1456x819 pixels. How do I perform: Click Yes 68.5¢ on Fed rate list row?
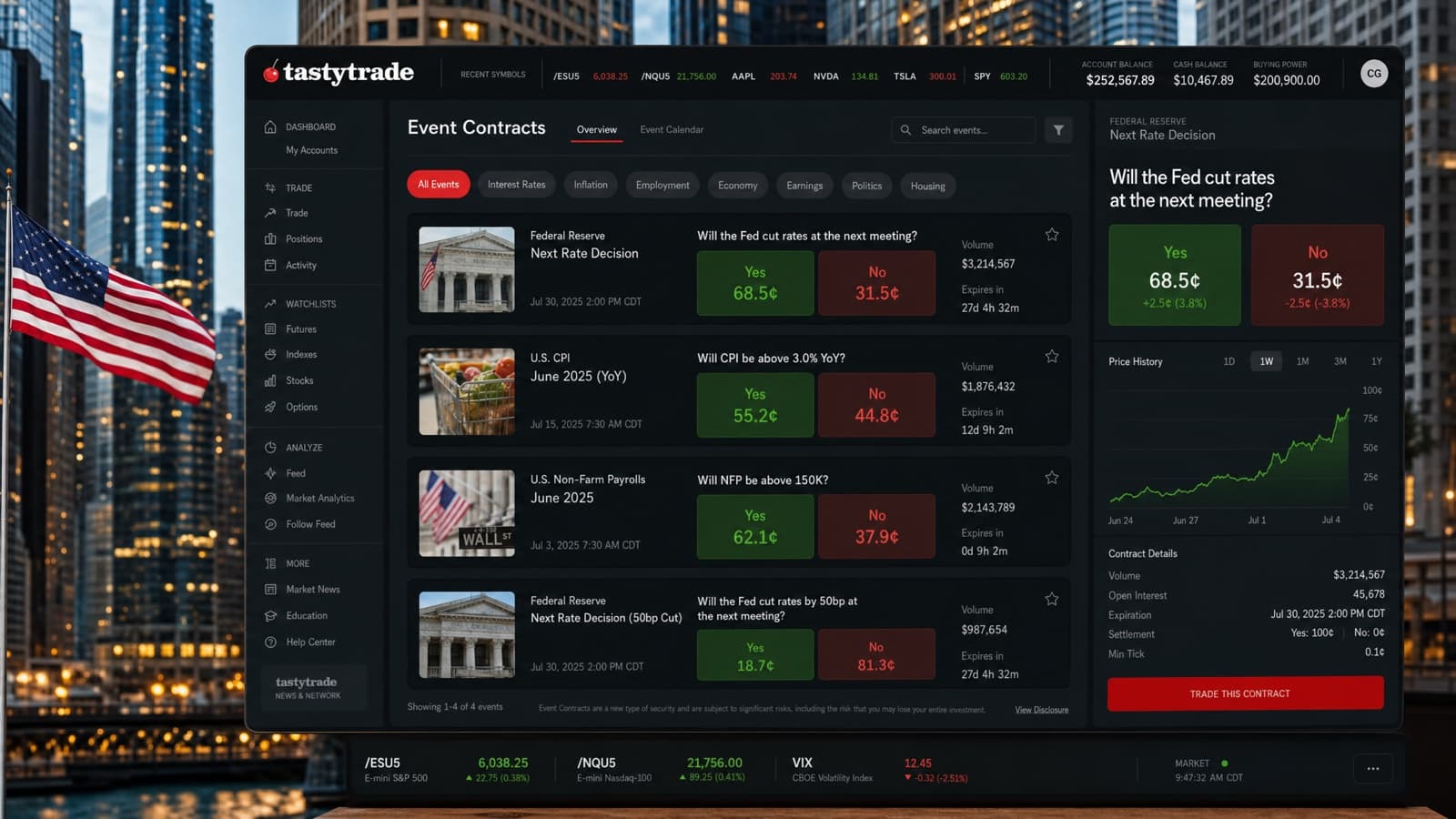(x=755, y=283)
